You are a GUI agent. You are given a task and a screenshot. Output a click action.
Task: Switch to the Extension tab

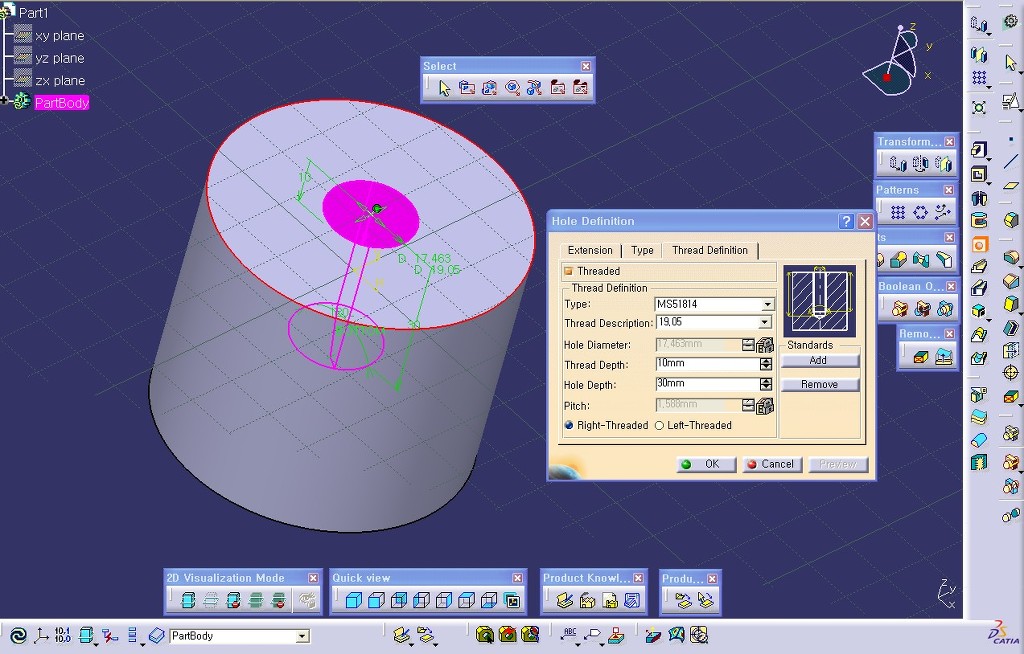pyautogui.click(x=590, y=251)
